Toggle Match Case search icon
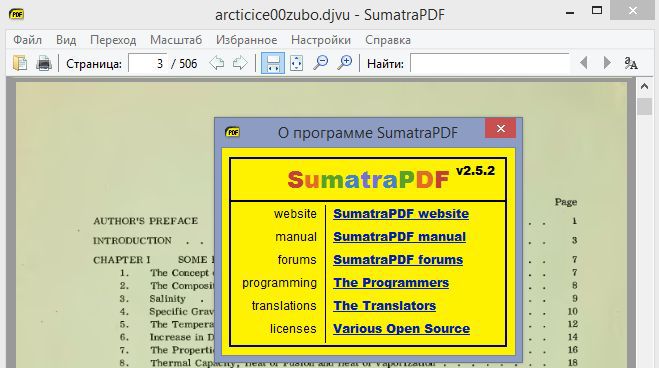Image resolution: width=659 pixels, height=368 pixels. (631, 63)
